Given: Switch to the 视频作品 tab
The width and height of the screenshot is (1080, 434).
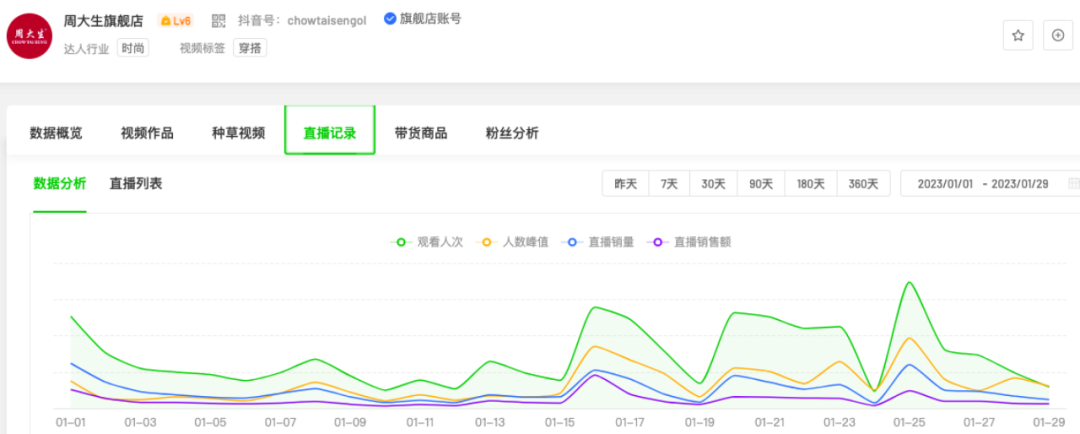Looking at the screenshot, I should pyautogui.click(x=147, y=133).
